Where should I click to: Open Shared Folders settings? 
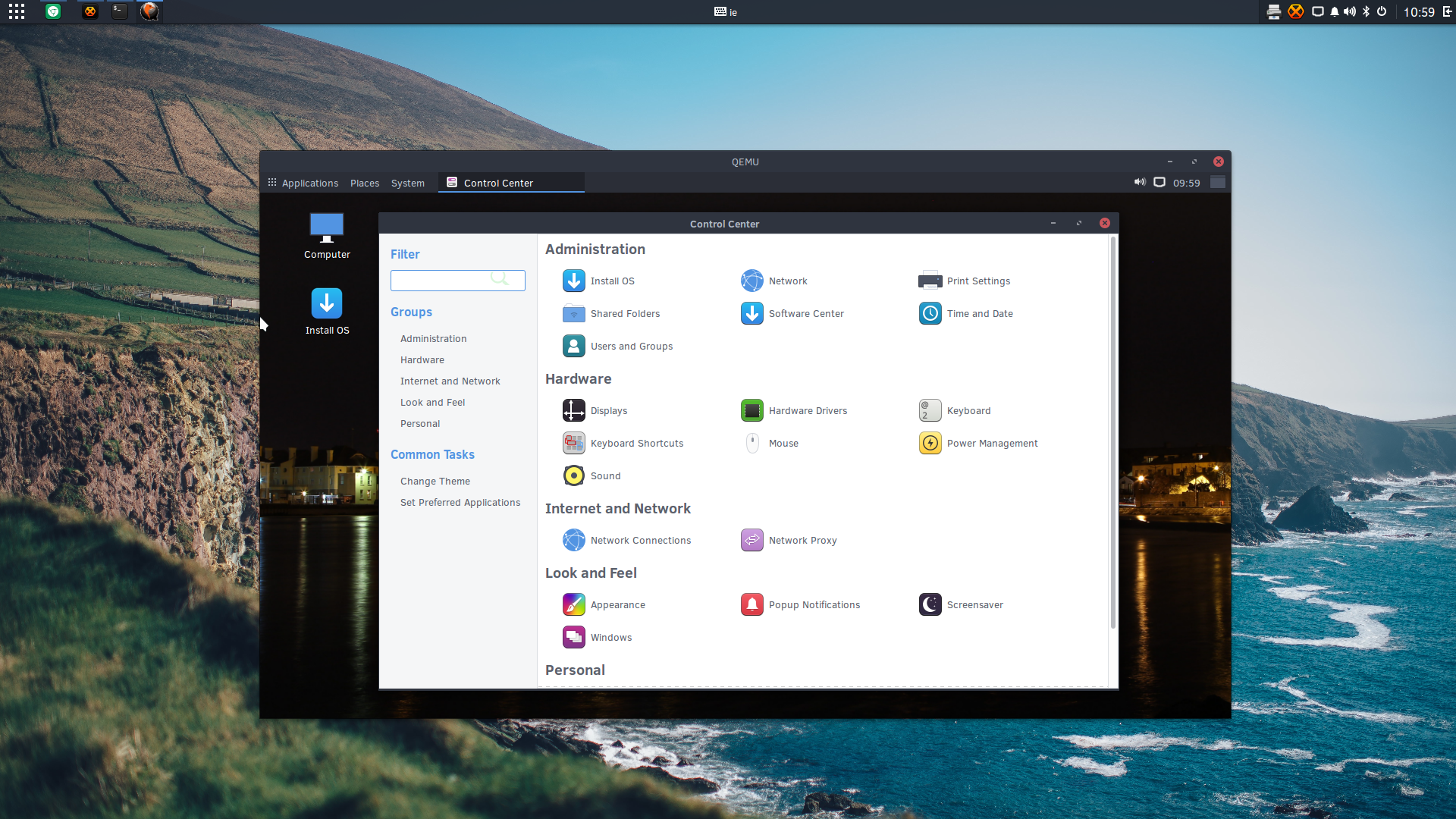click(611, 313)
